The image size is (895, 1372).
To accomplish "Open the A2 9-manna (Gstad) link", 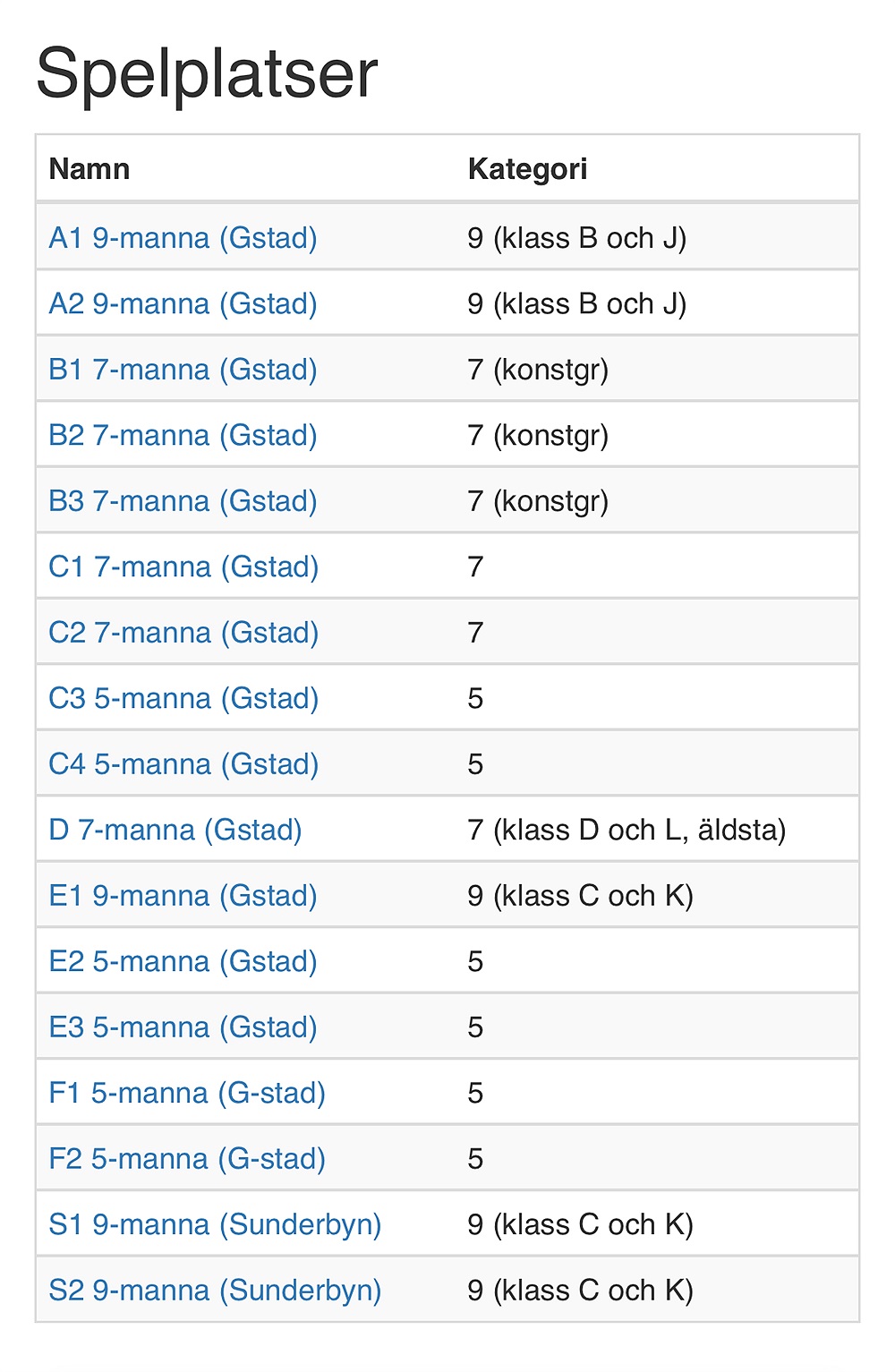I will point(183,304).
